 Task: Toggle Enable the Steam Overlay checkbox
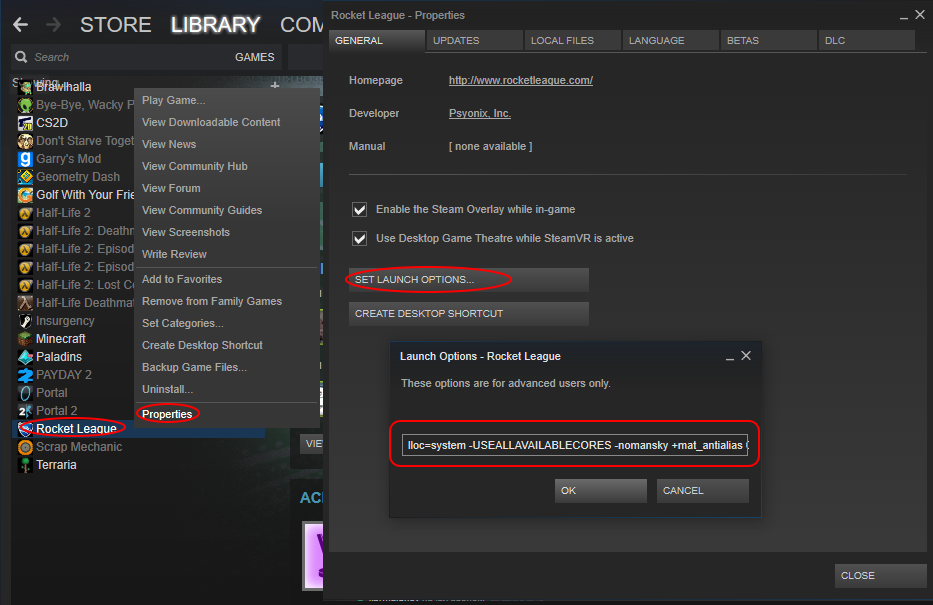(x=359, y=209)
